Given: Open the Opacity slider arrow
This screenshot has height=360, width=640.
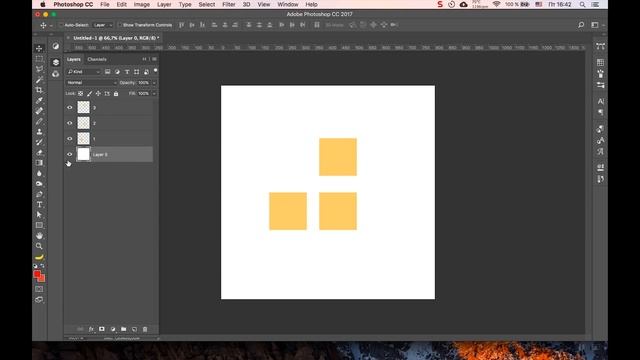Looking at the screenshot, I should 154,83.
